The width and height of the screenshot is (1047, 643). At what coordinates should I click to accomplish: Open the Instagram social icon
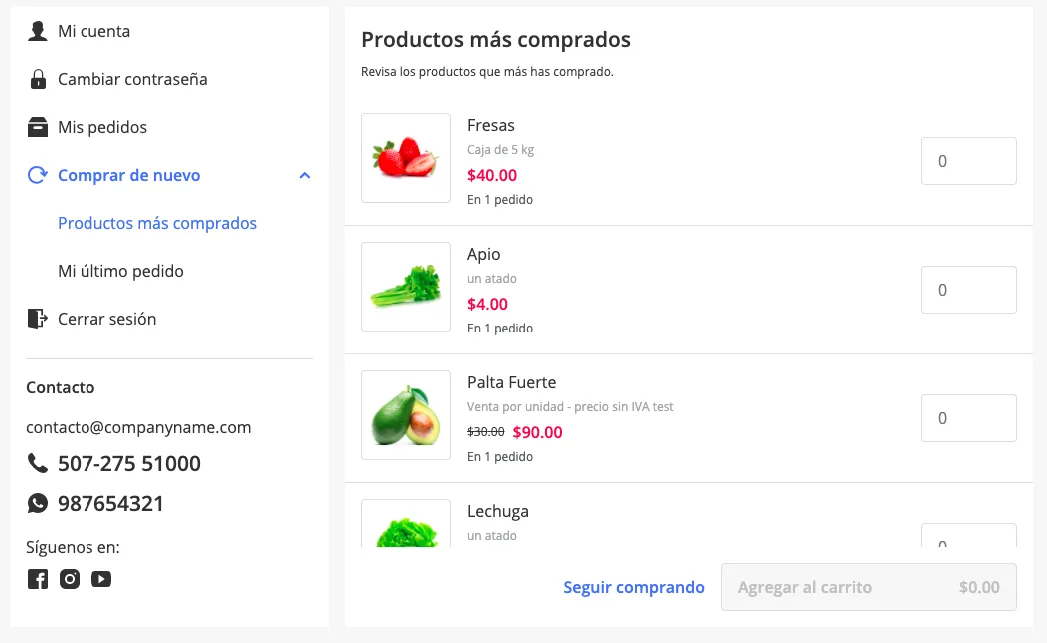point(69,579)
